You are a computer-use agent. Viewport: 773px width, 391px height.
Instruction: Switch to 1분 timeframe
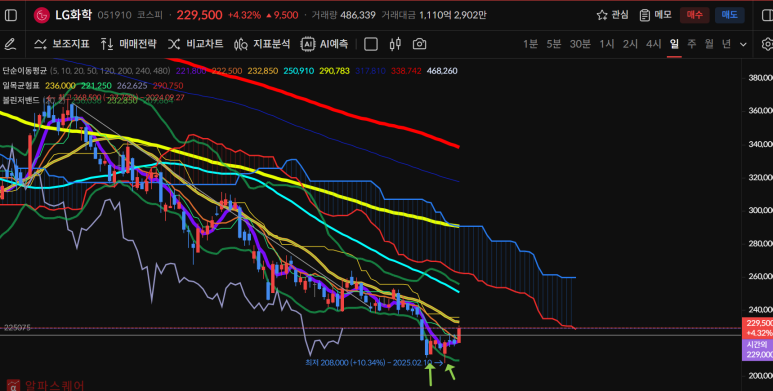click(530, 44)
